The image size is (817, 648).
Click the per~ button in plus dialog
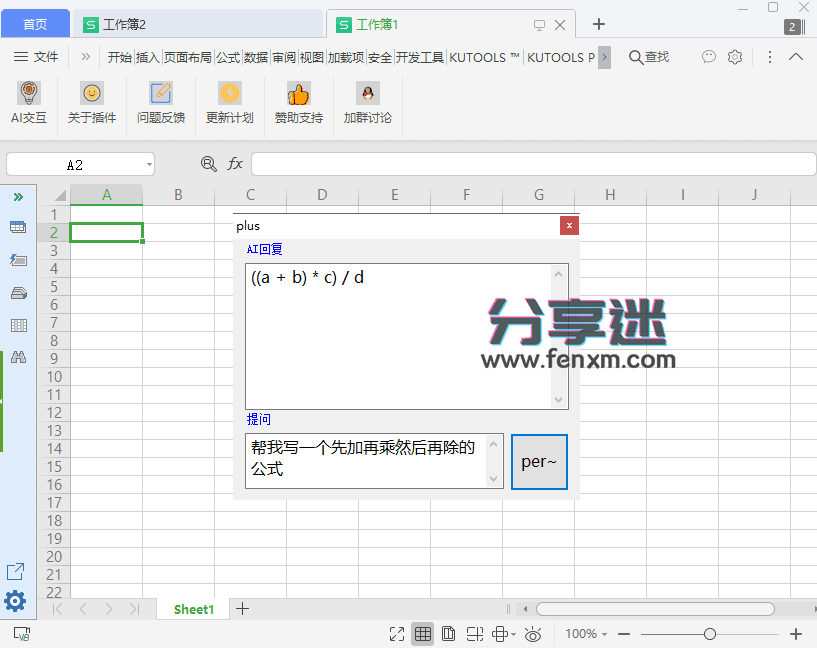click(539, 461)
